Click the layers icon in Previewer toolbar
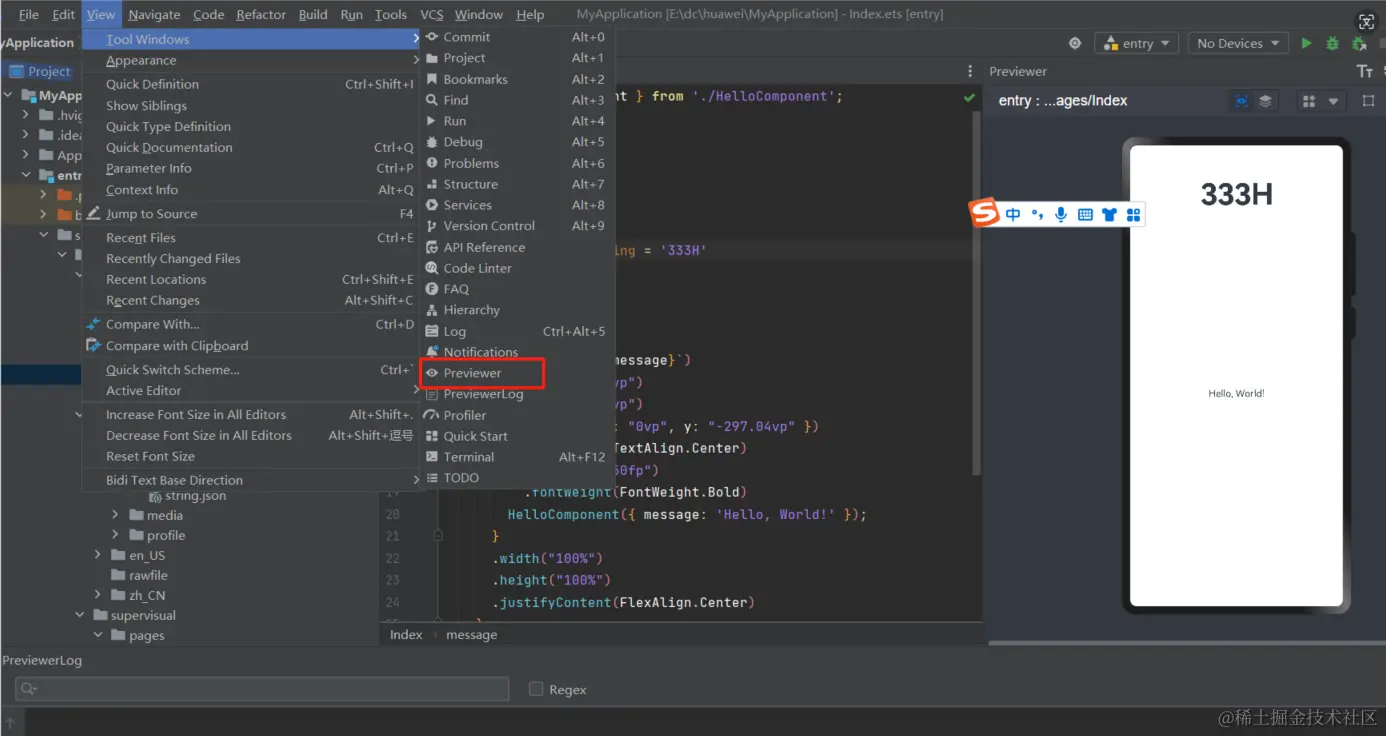This screenshot has height=736, width=1386. click(1265, 101)
